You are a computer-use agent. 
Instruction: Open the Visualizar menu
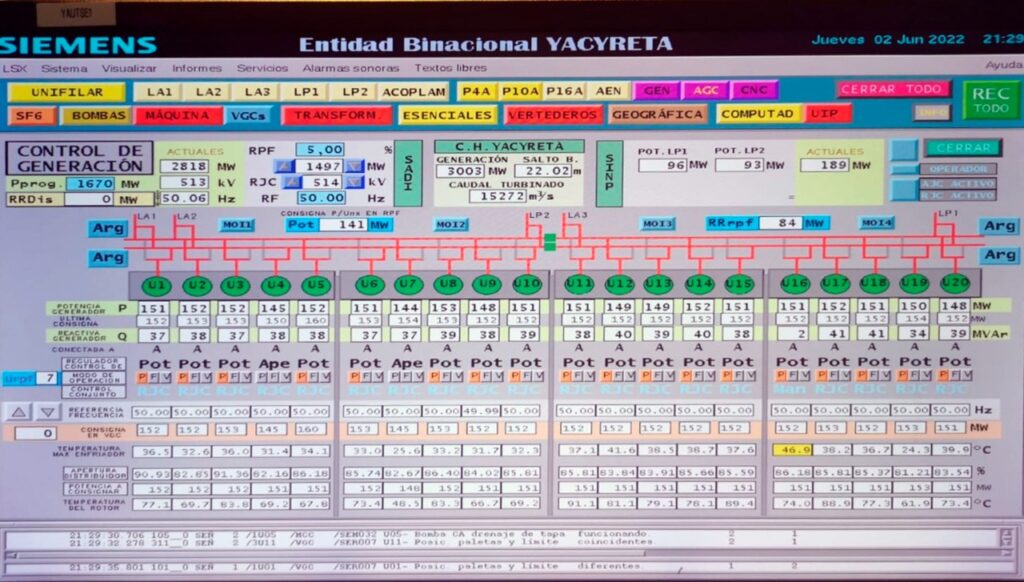click(x=129, y=68)
